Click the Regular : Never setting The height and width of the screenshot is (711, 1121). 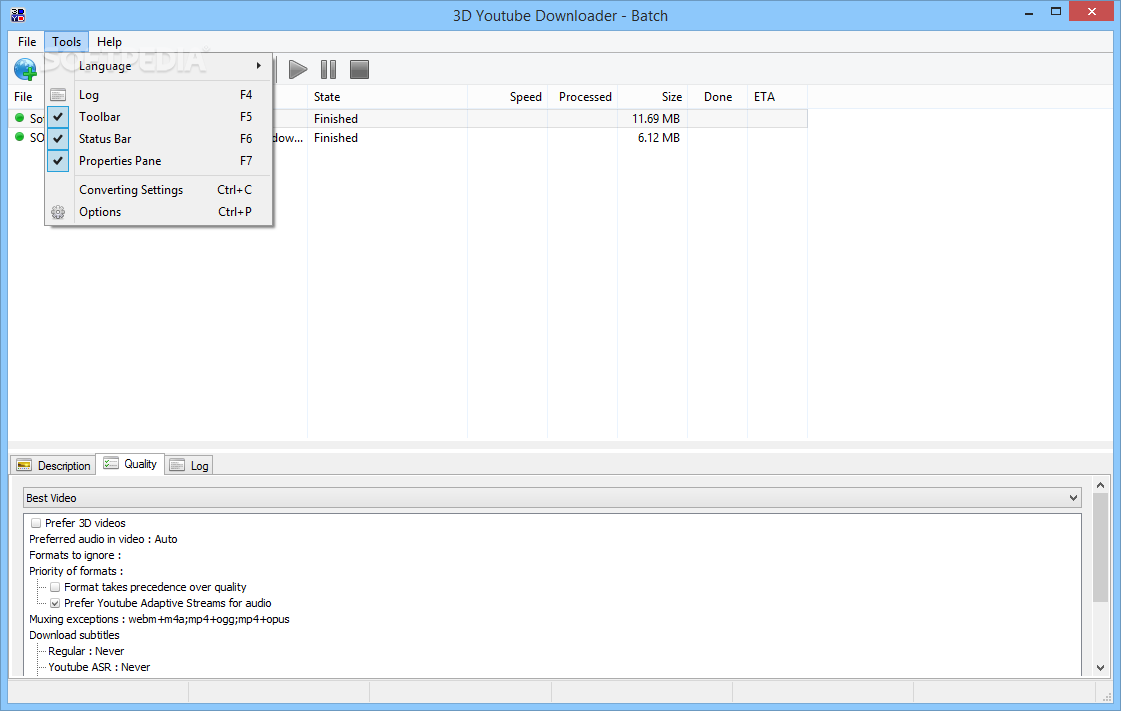[x=86, y=652]
